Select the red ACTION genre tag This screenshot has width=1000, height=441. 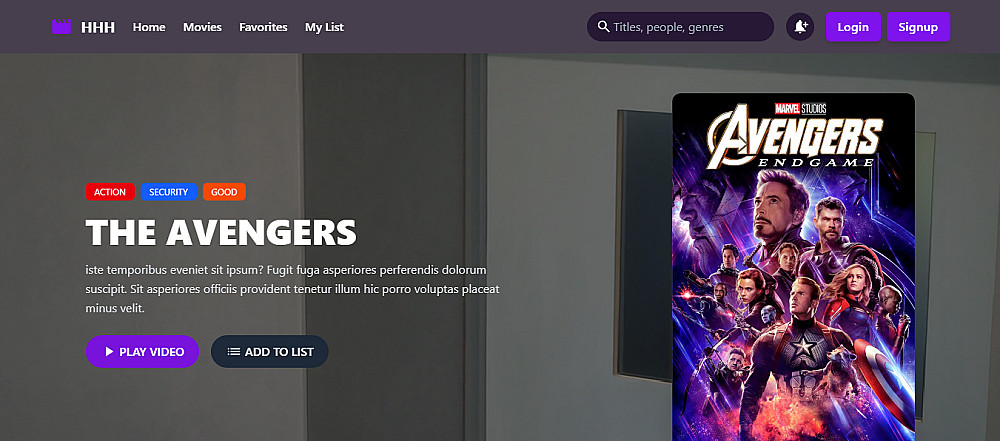(x=110, y=192)
